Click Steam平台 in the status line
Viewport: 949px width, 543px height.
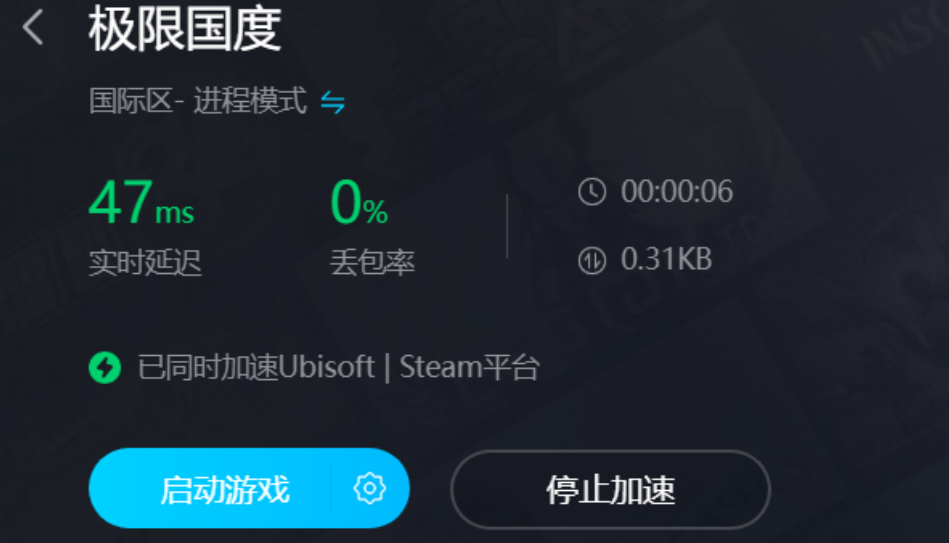(x=468, y=367)
